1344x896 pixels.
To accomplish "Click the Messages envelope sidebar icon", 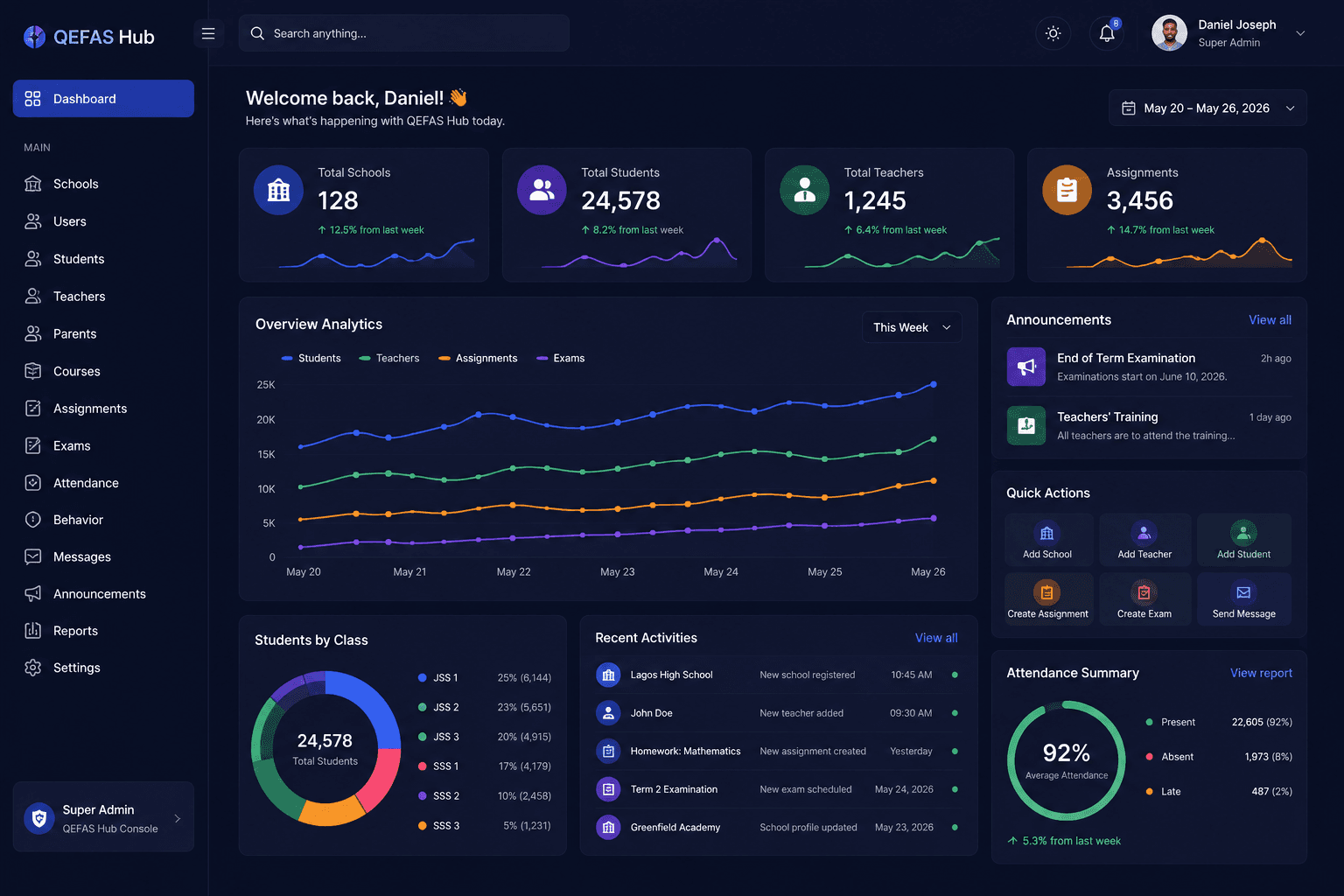I will click(x=33, y=556).
